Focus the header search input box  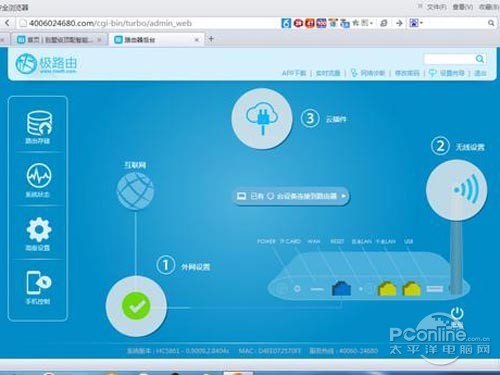[449, 59]
